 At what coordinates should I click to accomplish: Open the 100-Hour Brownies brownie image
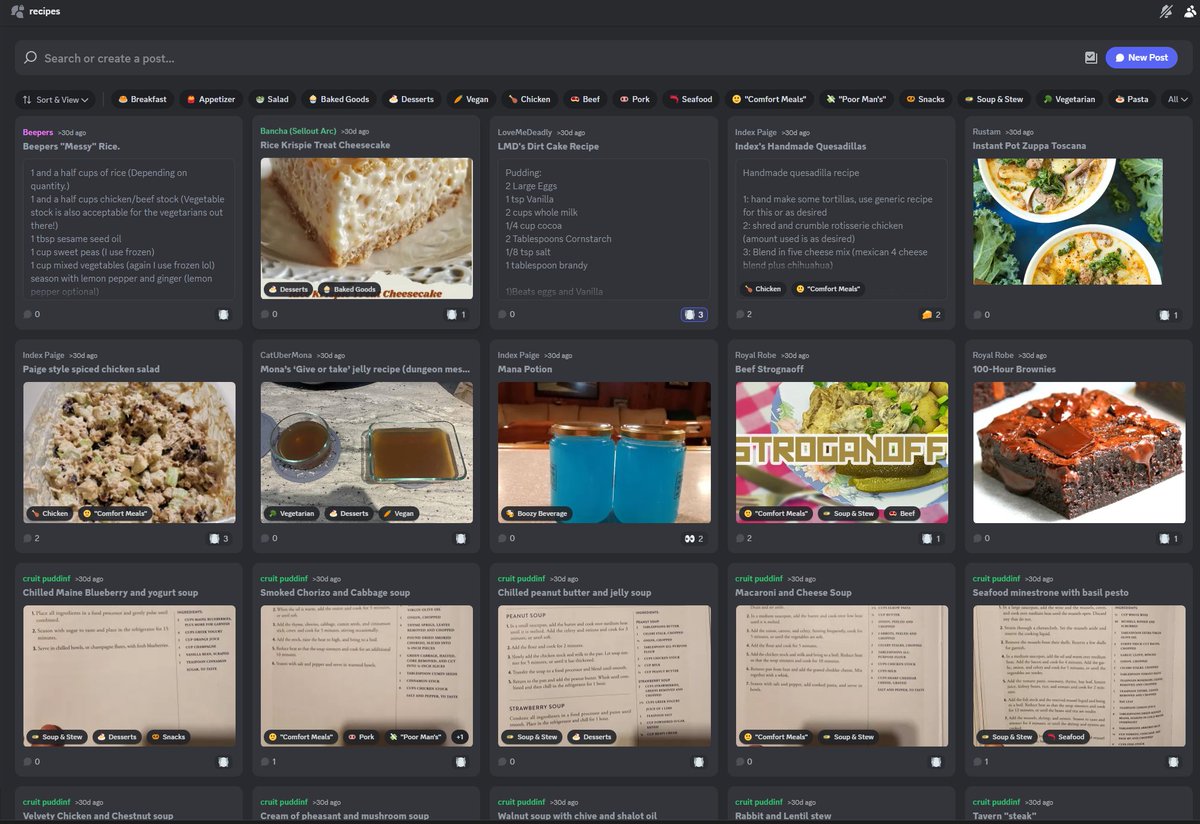[1078, 452]
